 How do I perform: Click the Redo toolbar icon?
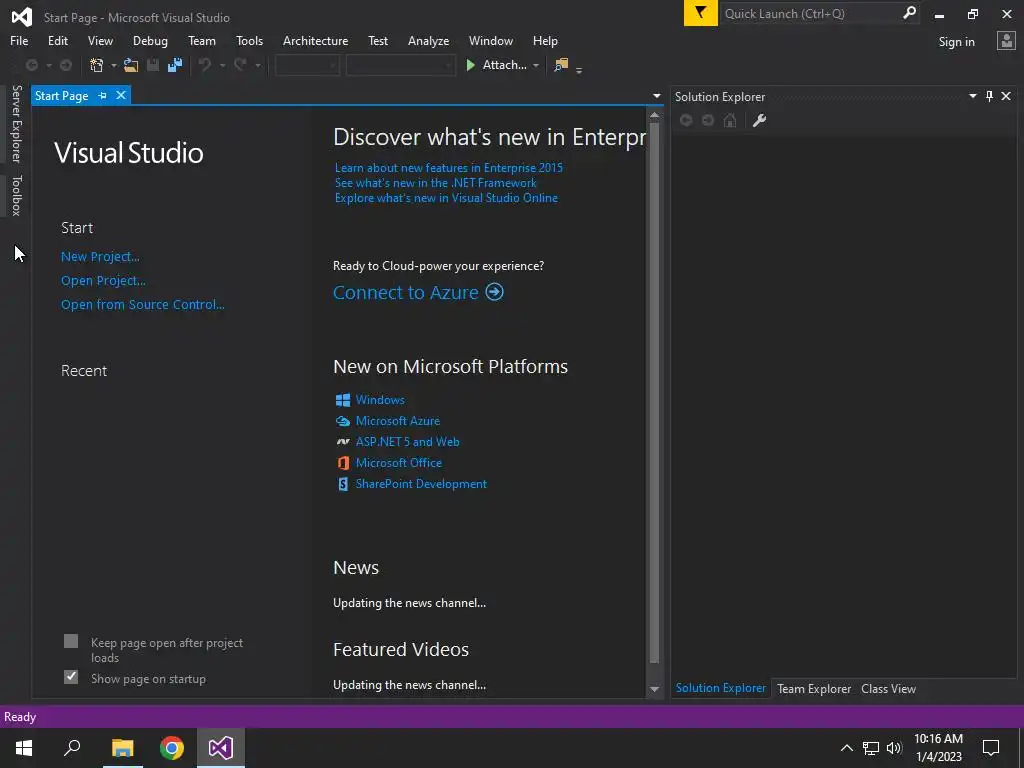pyautogui.click(x=240, y=65)
